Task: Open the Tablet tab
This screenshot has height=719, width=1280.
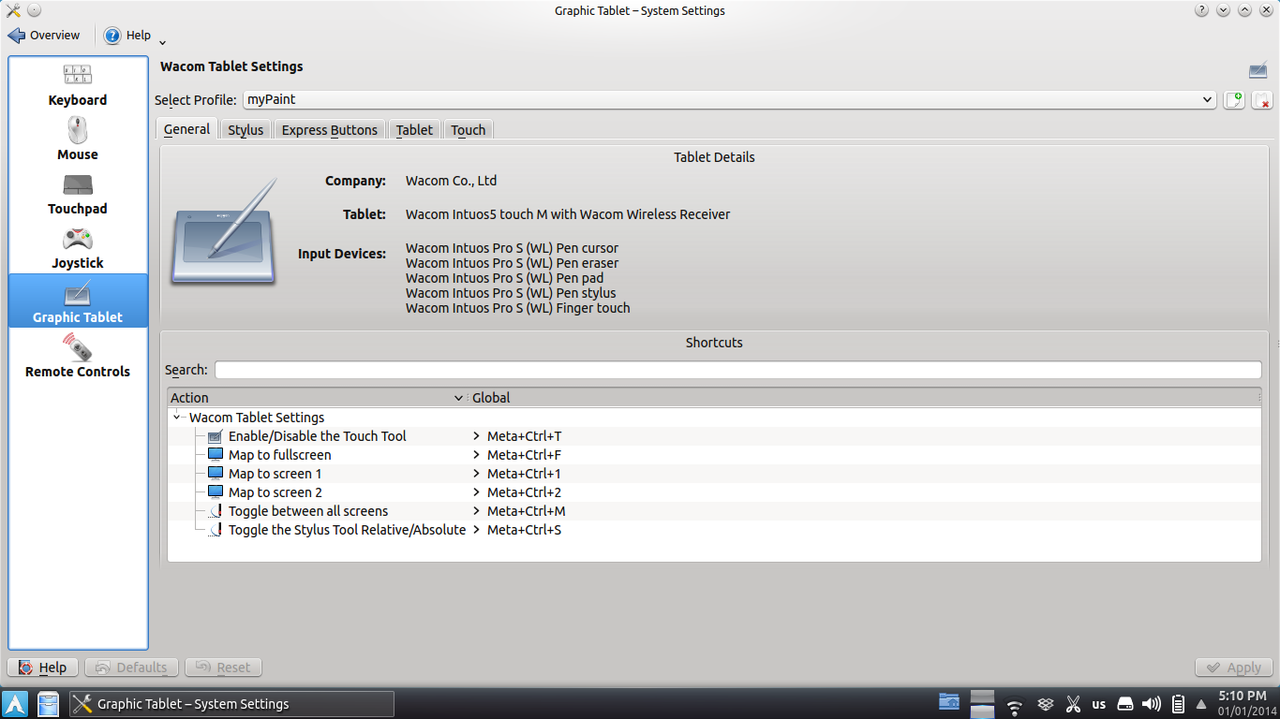Action: pyautogui.click(x=414, y=130)
